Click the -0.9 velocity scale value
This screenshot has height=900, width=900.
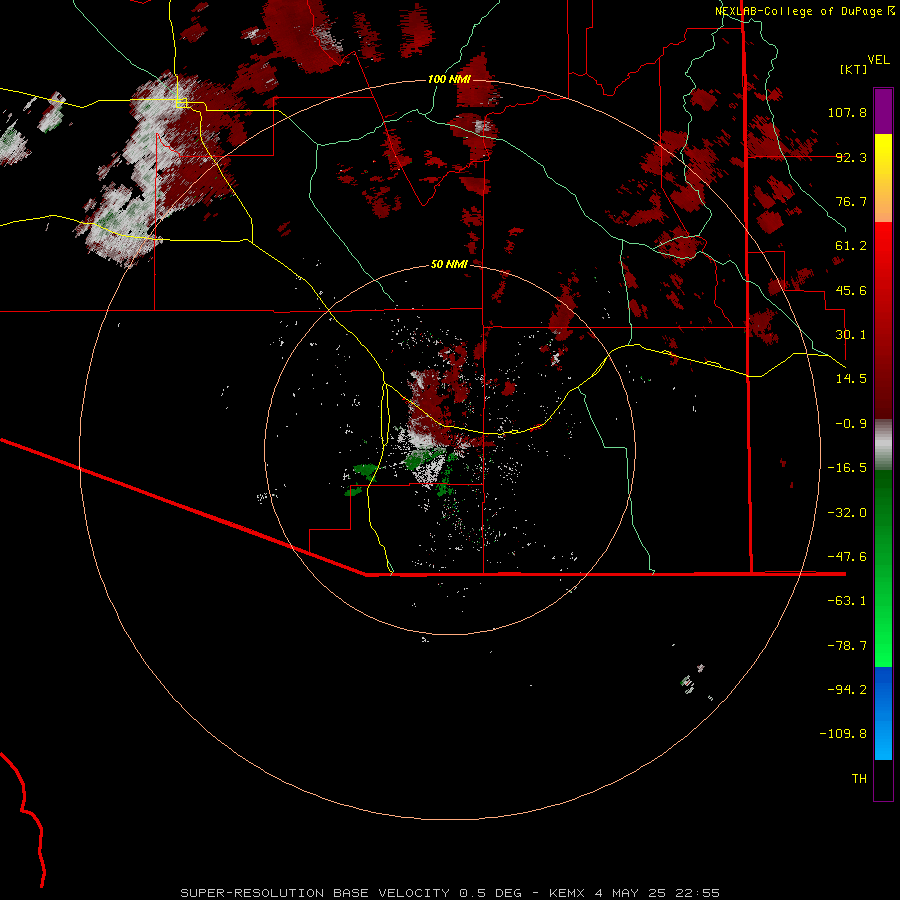tap(851, 424)
